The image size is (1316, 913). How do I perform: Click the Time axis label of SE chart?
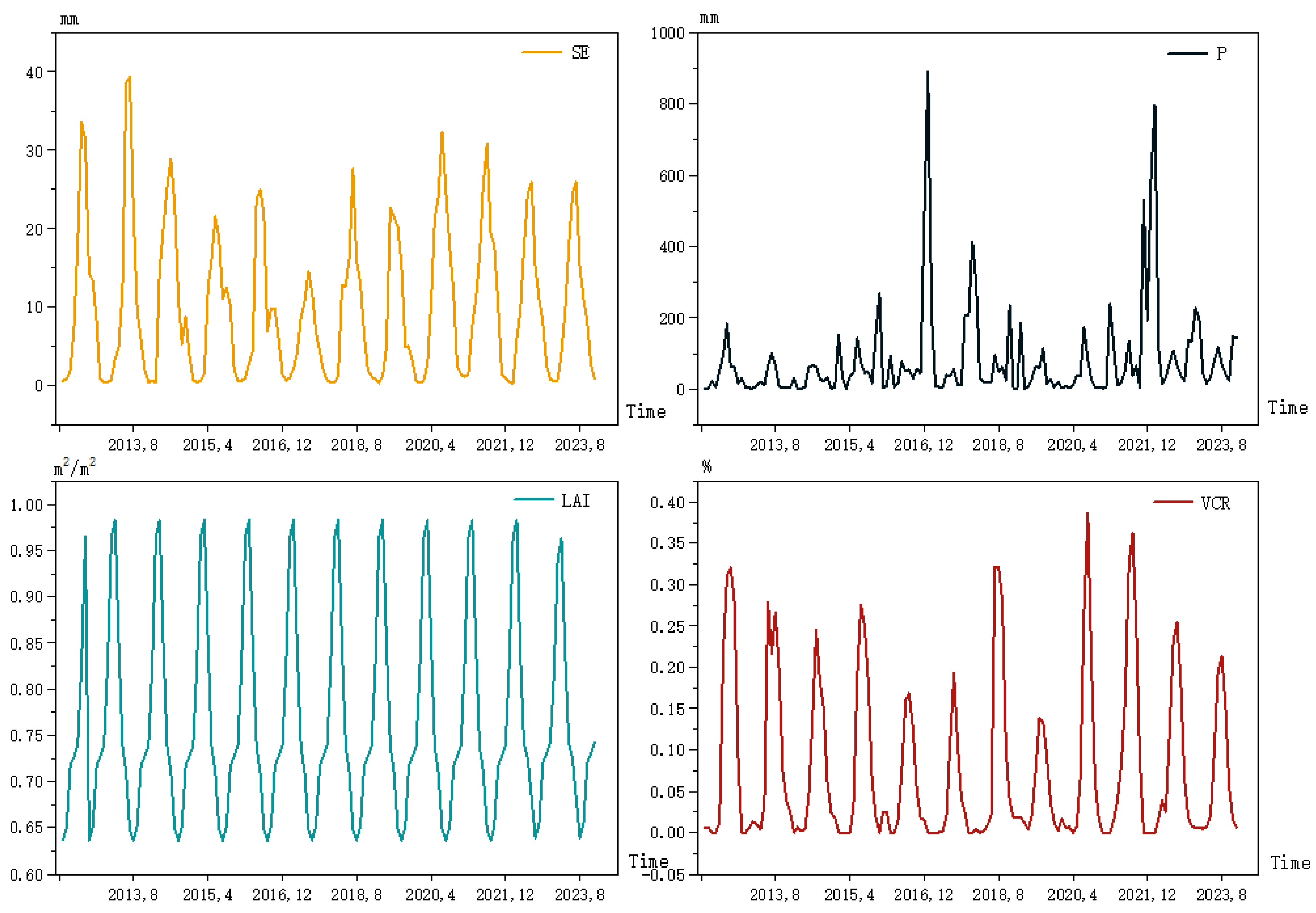pyautogui.click(x=646, y=411)
